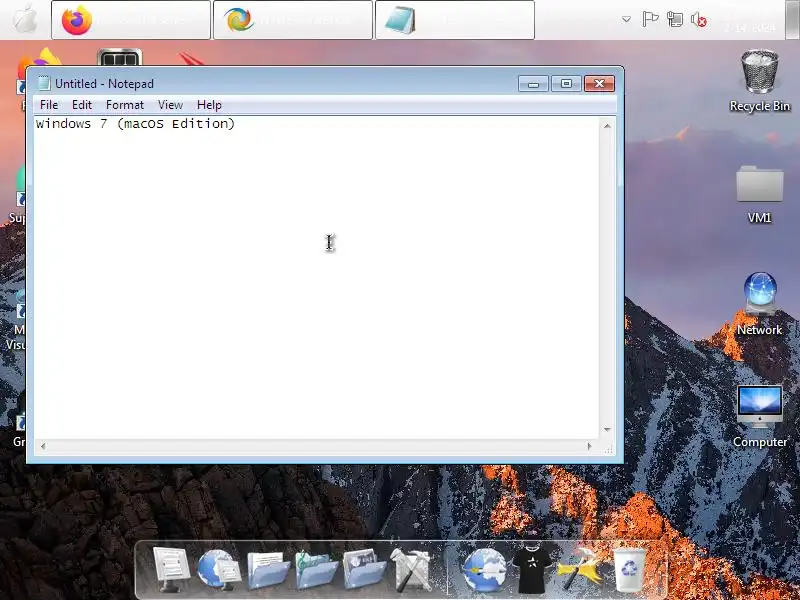Open the Help menu in Notepad
Image resolution: width=800 pixels, height=600 pixels.
point(209,105)
